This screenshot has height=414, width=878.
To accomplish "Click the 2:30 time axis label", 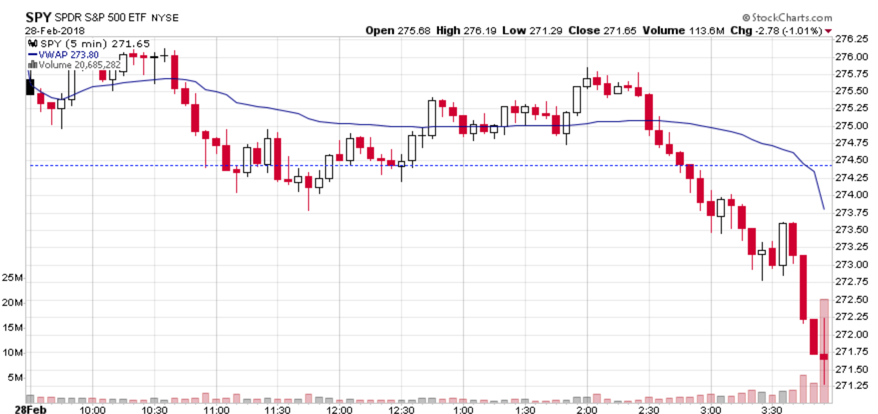I will 649,409.
